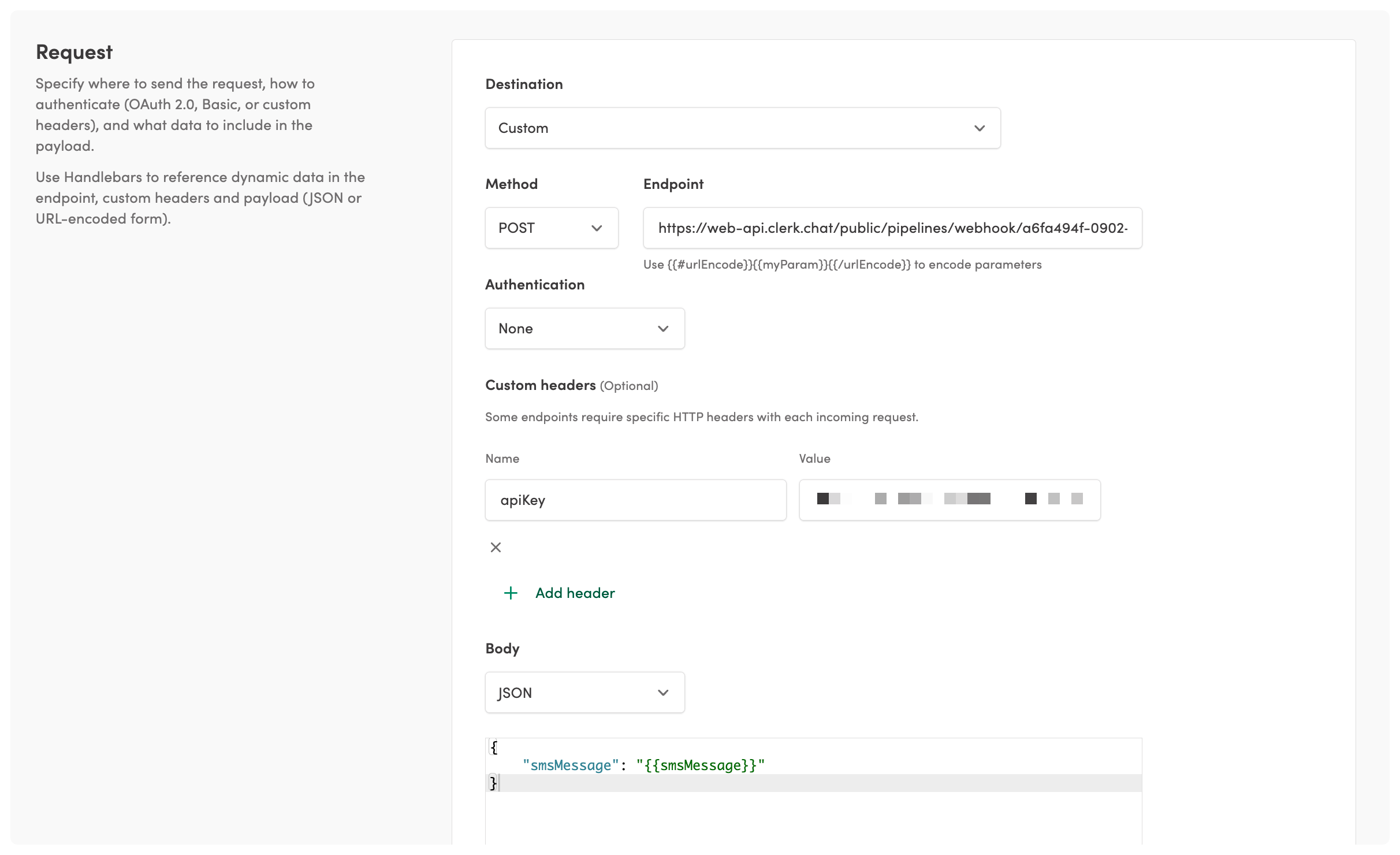Click the Custom headers label
This screenshot has width=1400, height=855.
(540, 385)
